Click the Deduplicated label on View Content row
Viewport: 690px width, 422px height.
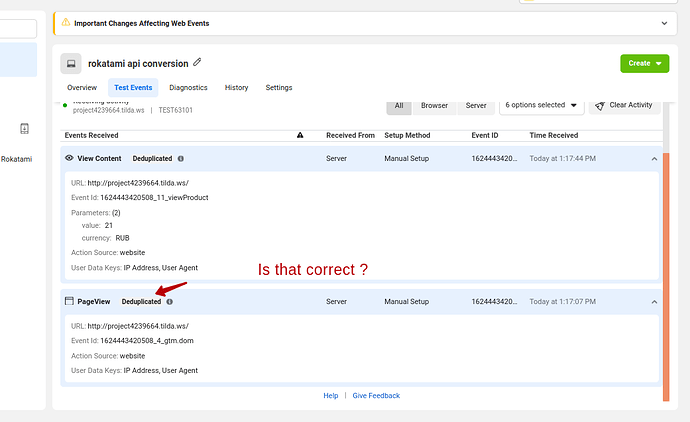(152, 158)
